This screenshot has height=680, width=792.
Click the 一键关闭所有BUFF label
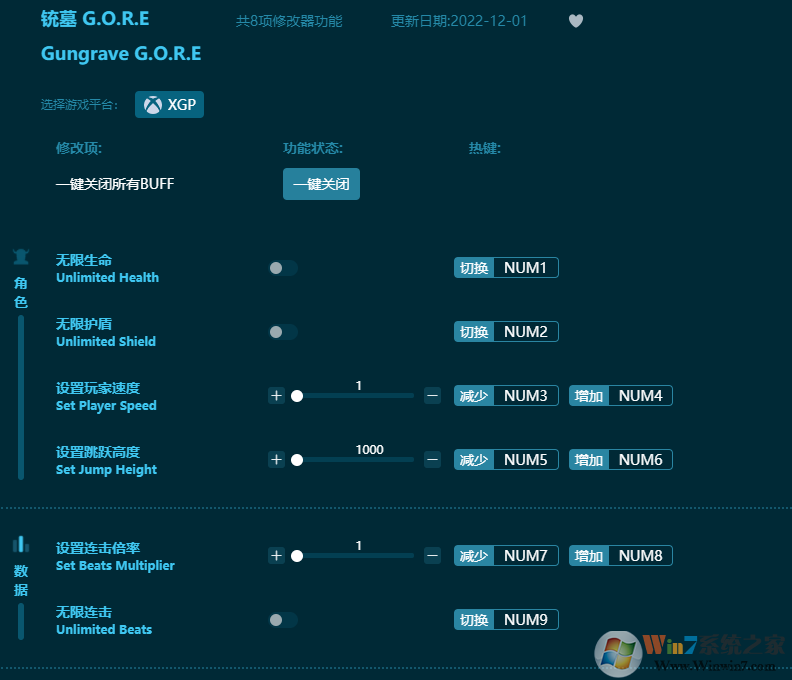point(115,184)
